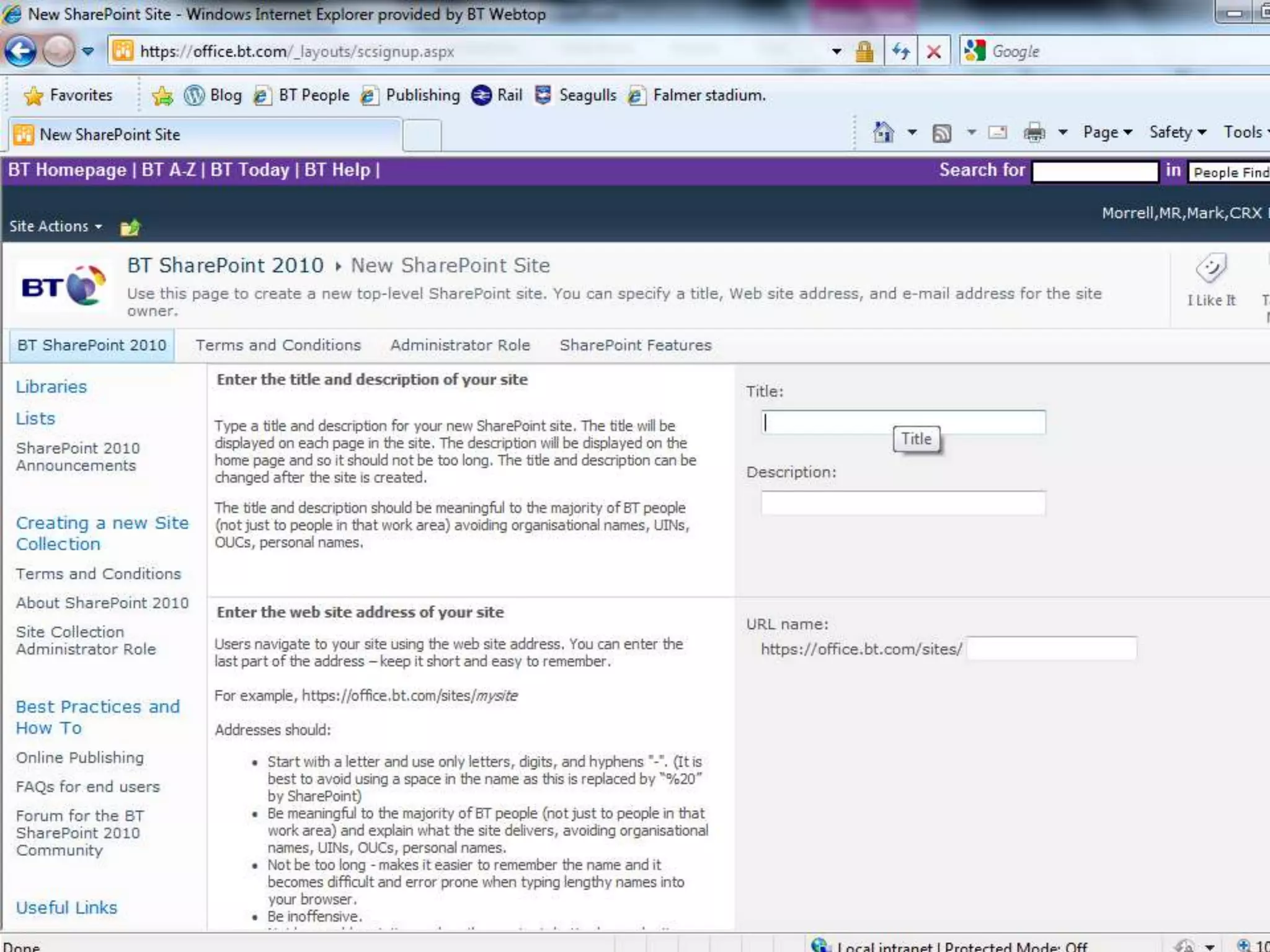Viewport: 1270px width, 952px height.
Task: Click the Navigate Up folder icon
Action: (130, 227)
